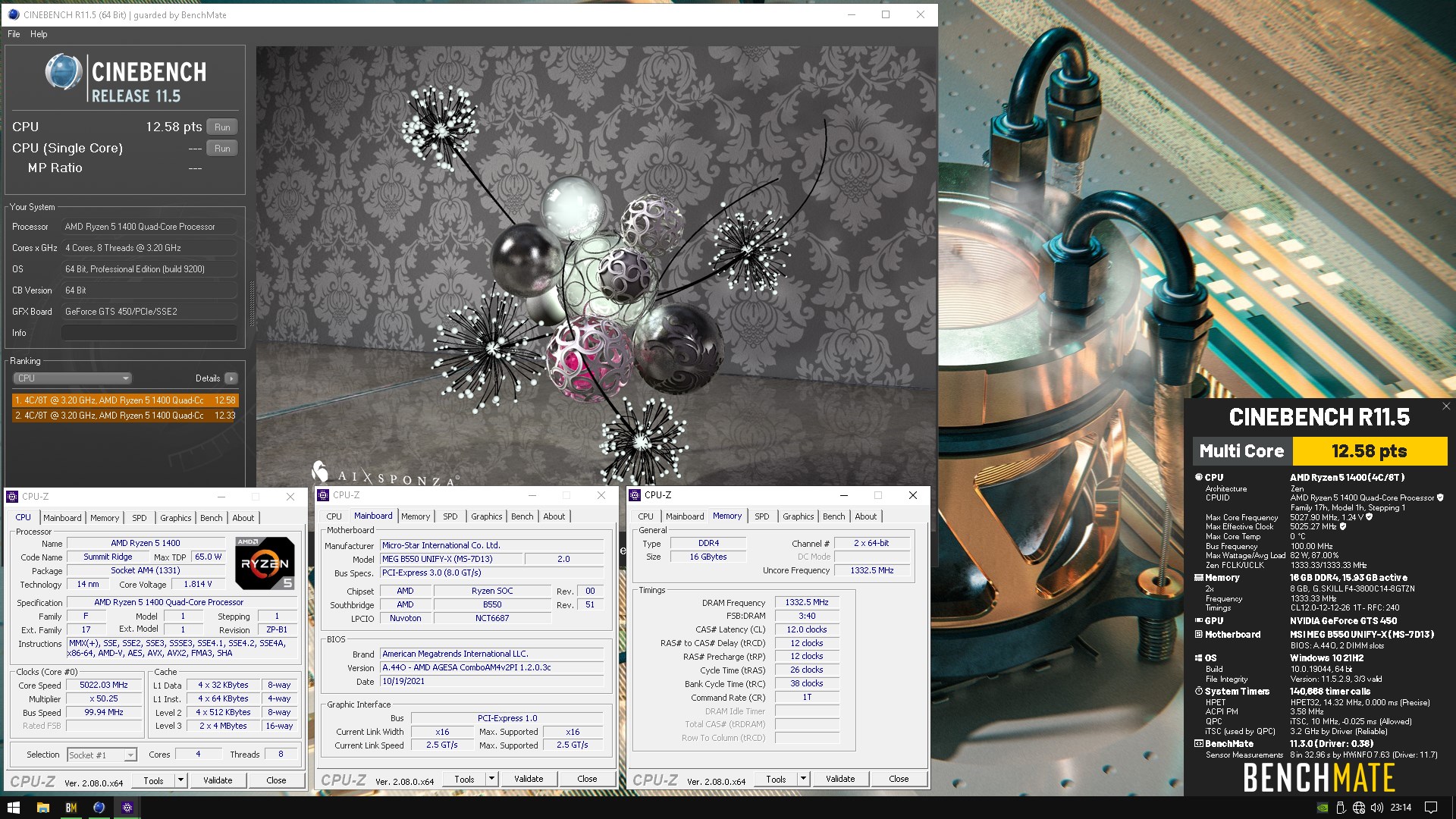Click Tools button in leftmost CPU-Z window
This screenshot has width=1456, height=819.
[153, 780]
